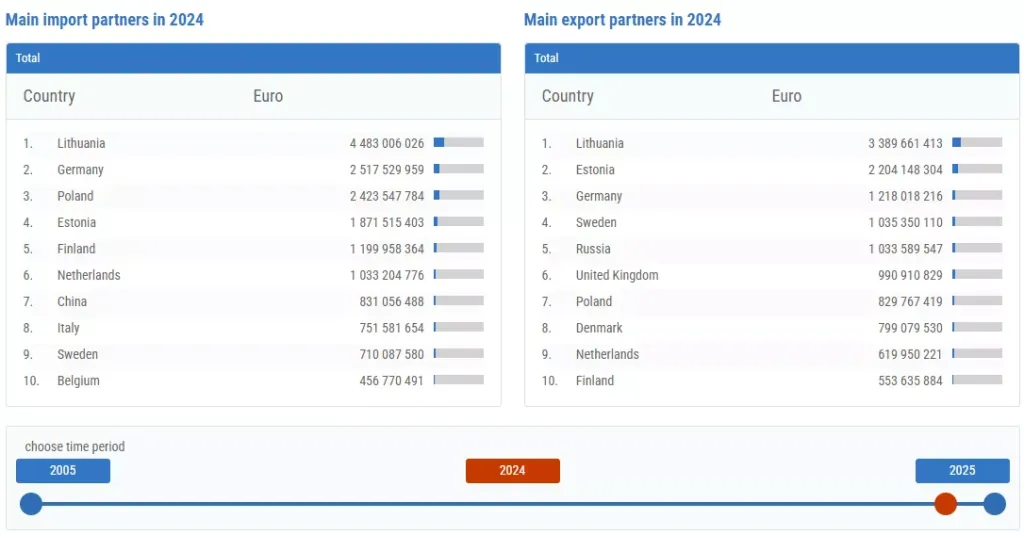
Task: Click the Main import partners in 2024 heading
Action: coord(104,20)
